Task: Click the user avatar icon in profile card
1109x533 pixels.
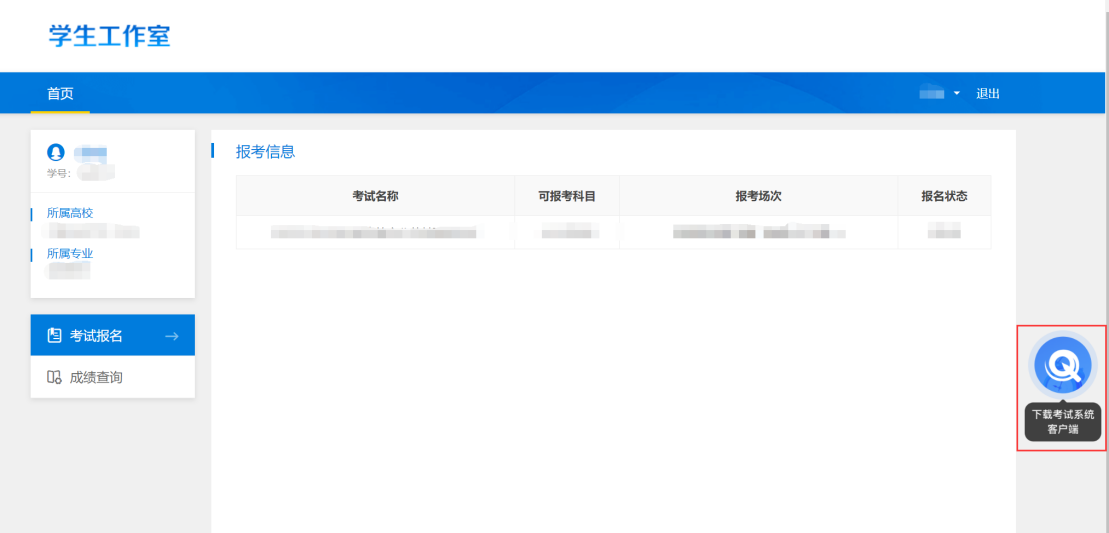Action: 56,153
